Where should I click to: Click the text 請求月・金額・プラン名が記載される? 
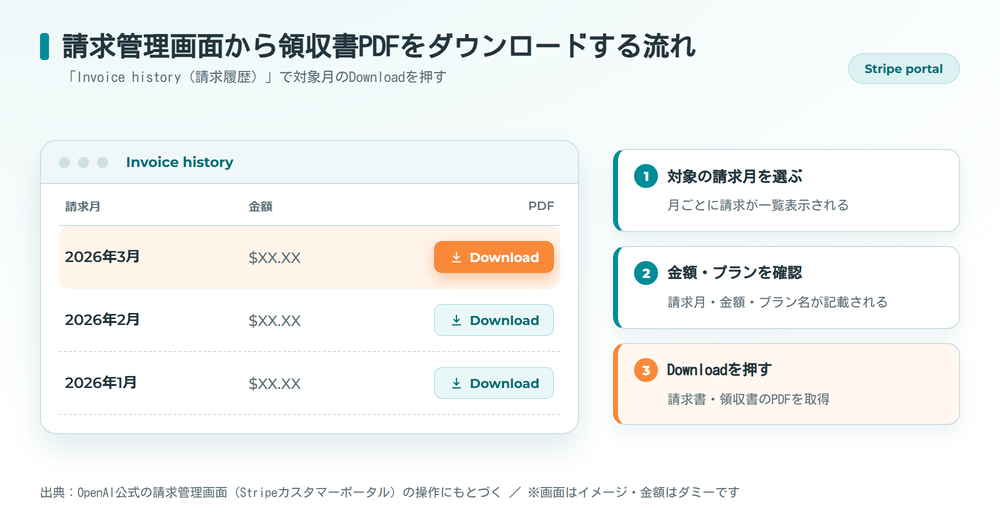[777, 302]
